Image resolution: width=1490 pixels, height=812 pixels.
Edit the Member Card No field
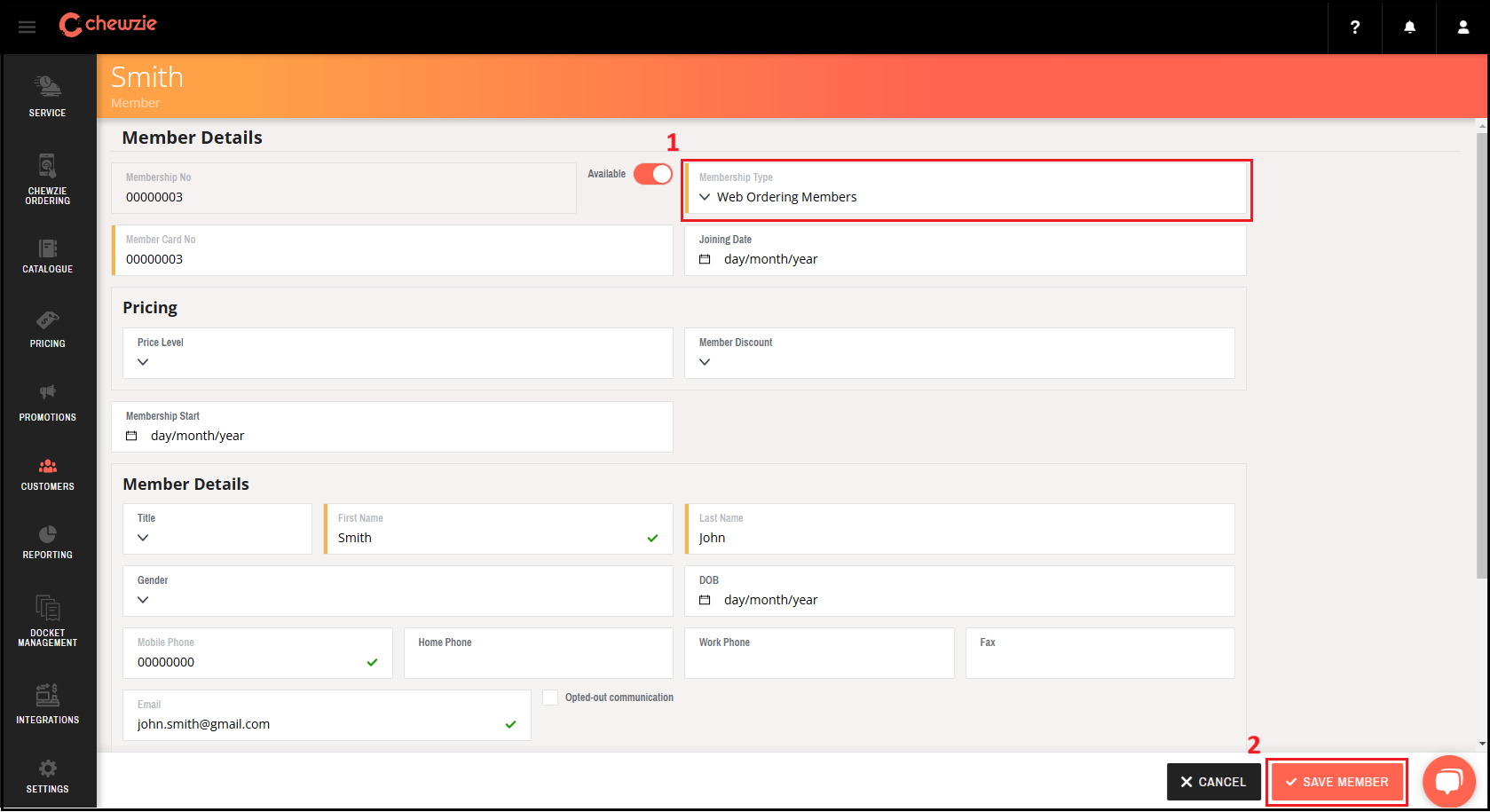coord(392,250)
